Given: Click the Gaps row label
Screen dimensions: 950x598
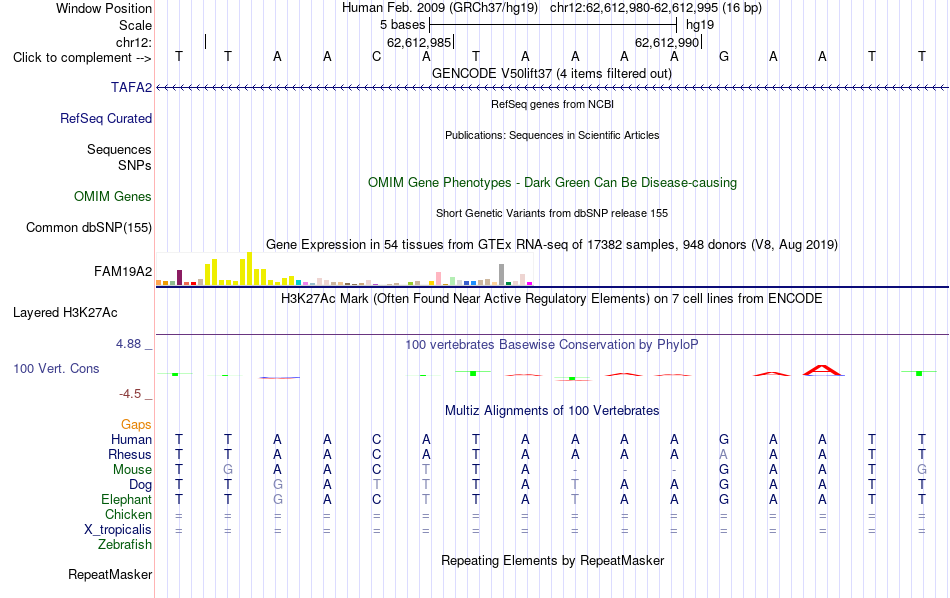Looking at the screenshot, I should point(136,425).
